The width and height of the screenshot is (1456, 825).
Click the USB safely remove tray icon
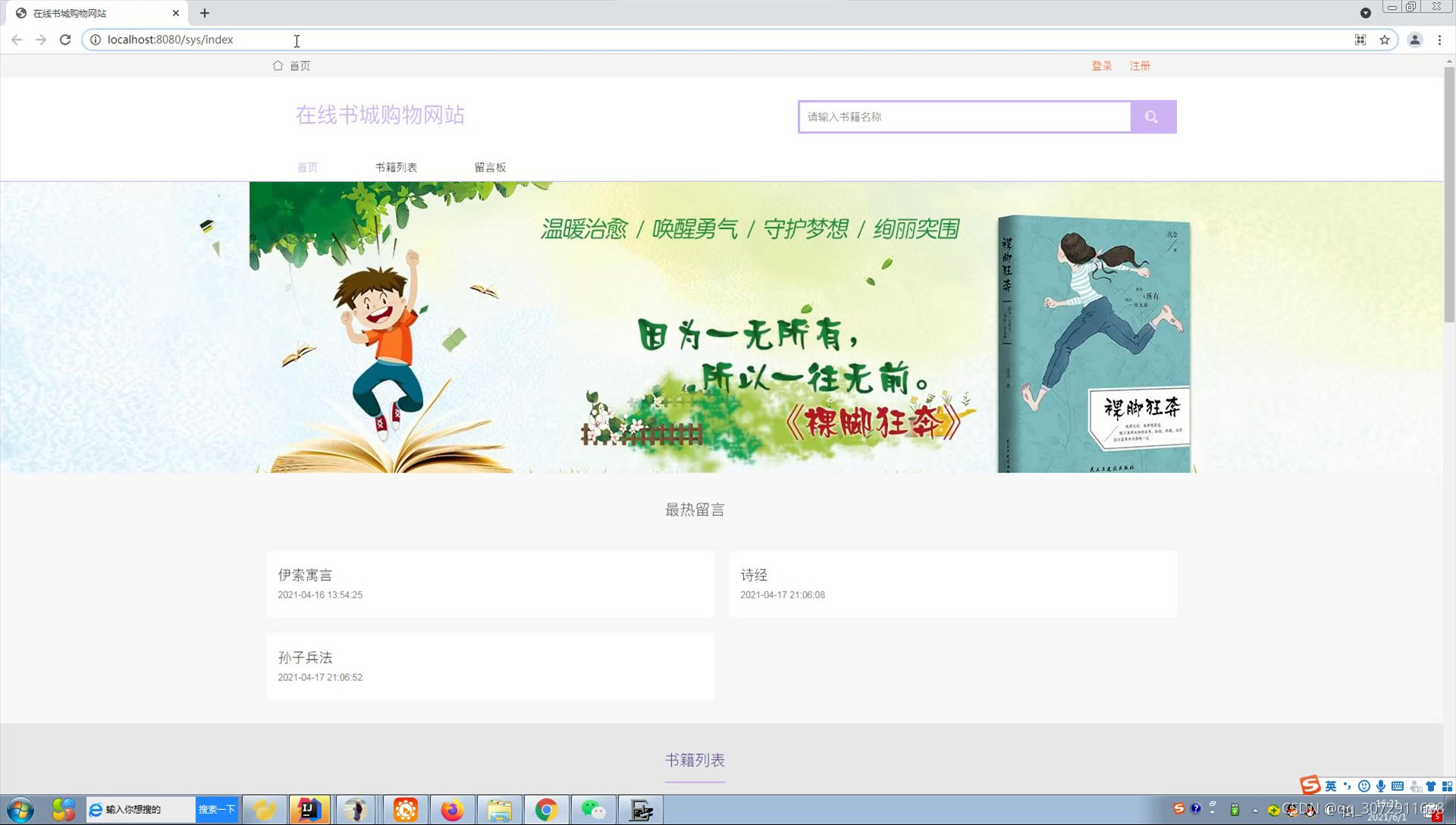(1235, 810)
